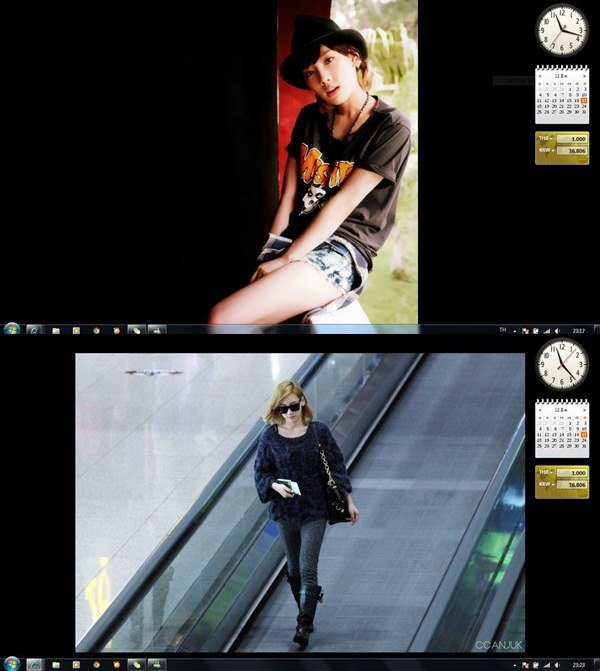Click the month title in hat-wallpaper desktop calendar
Image resolution: width=600 pixels, height=671 pixels.
point(561,76)
